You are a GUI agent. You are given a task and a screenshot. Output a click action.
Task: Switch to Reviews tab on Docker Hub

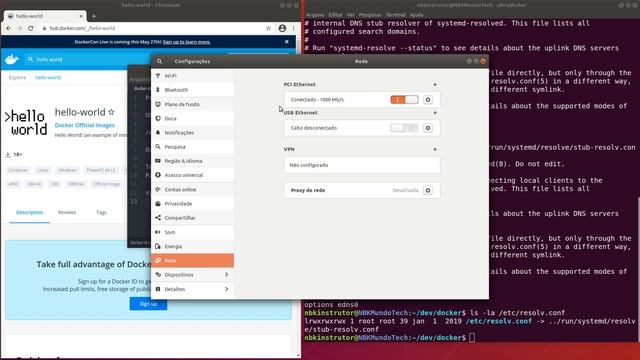tap(67, 212)
